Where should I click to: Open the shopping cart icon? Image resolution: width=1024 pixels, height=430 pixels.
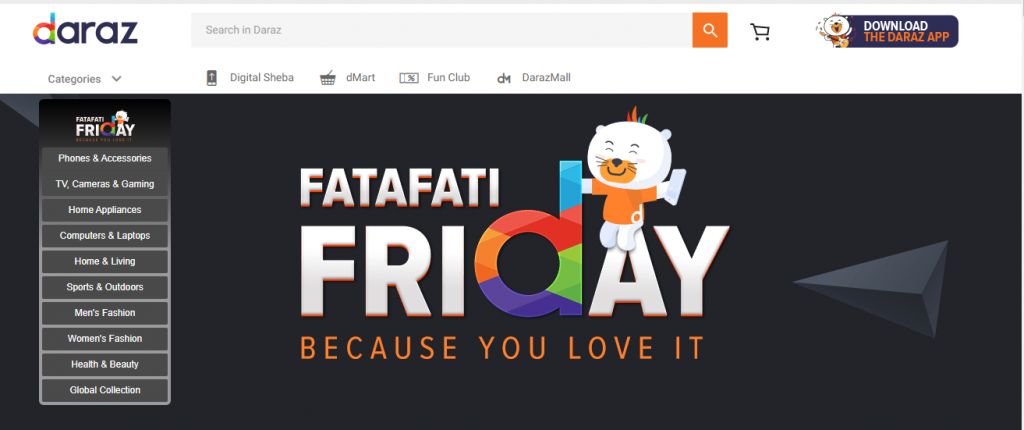click(x=760, y=32)
